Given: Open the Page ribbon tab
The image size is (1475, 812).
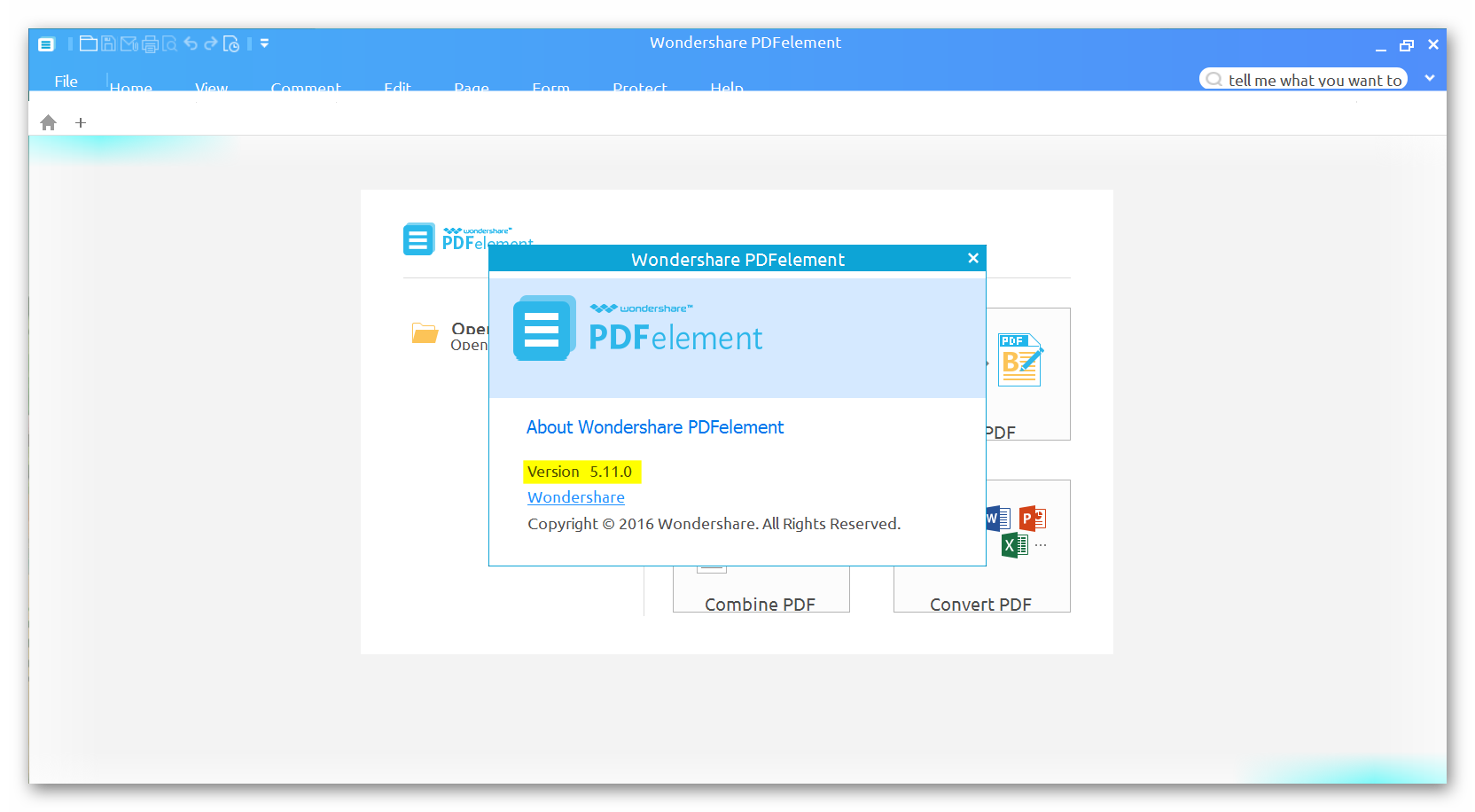Looking at the screenshot, I should click(472, 86).
